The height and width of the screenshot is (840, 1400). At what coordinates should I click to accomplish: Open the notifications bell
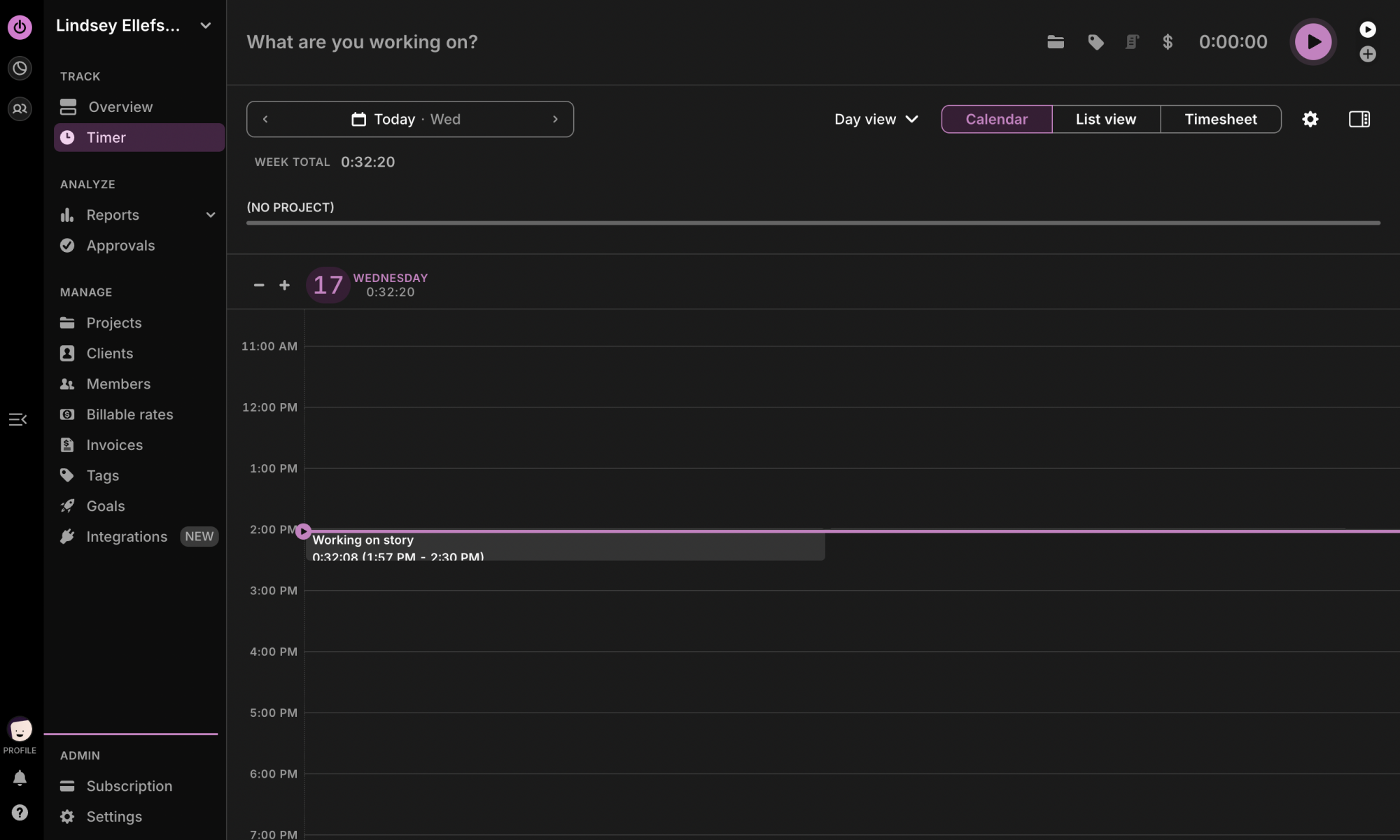click(20, 778)
